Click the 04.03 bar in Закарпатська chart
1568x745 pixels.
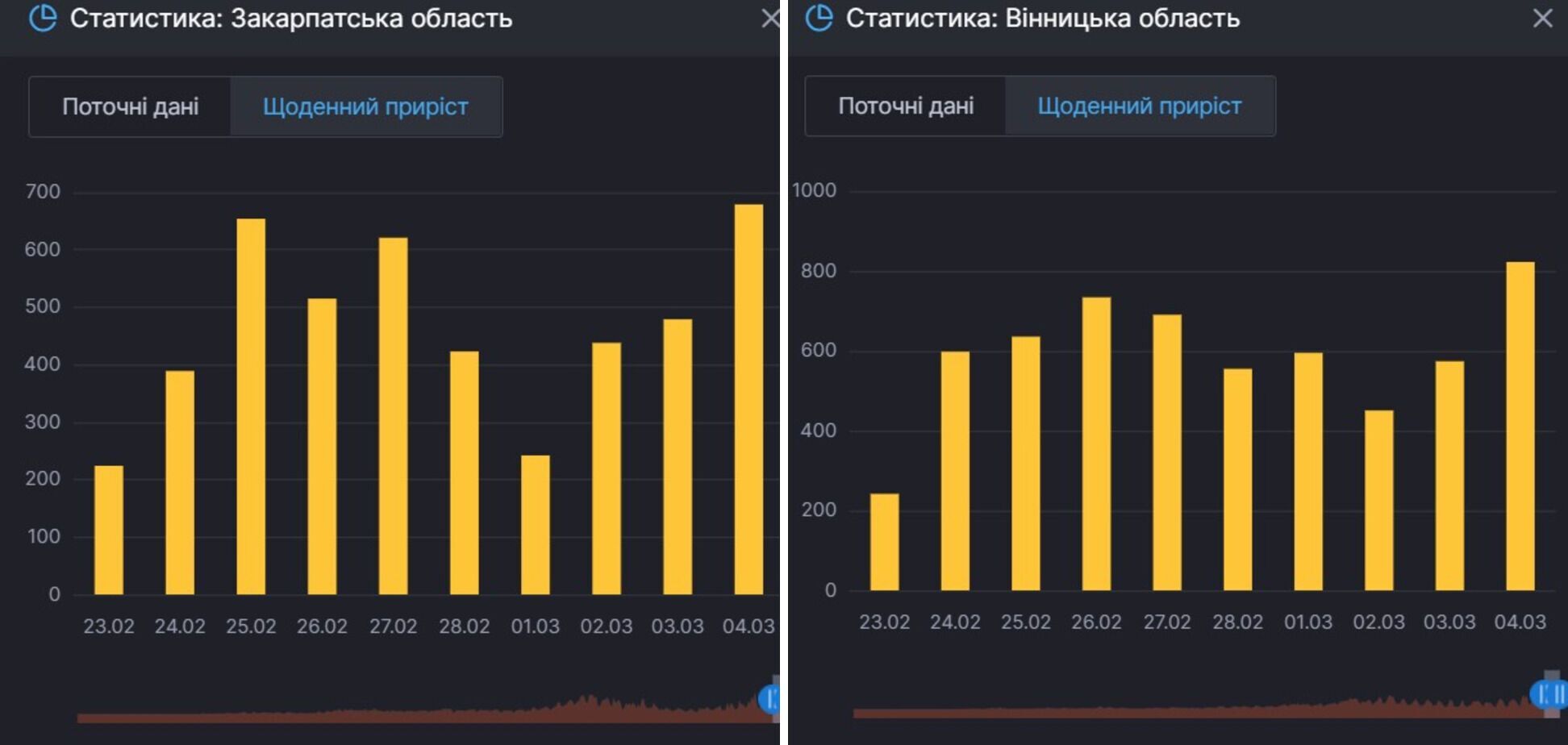[749, 399]
